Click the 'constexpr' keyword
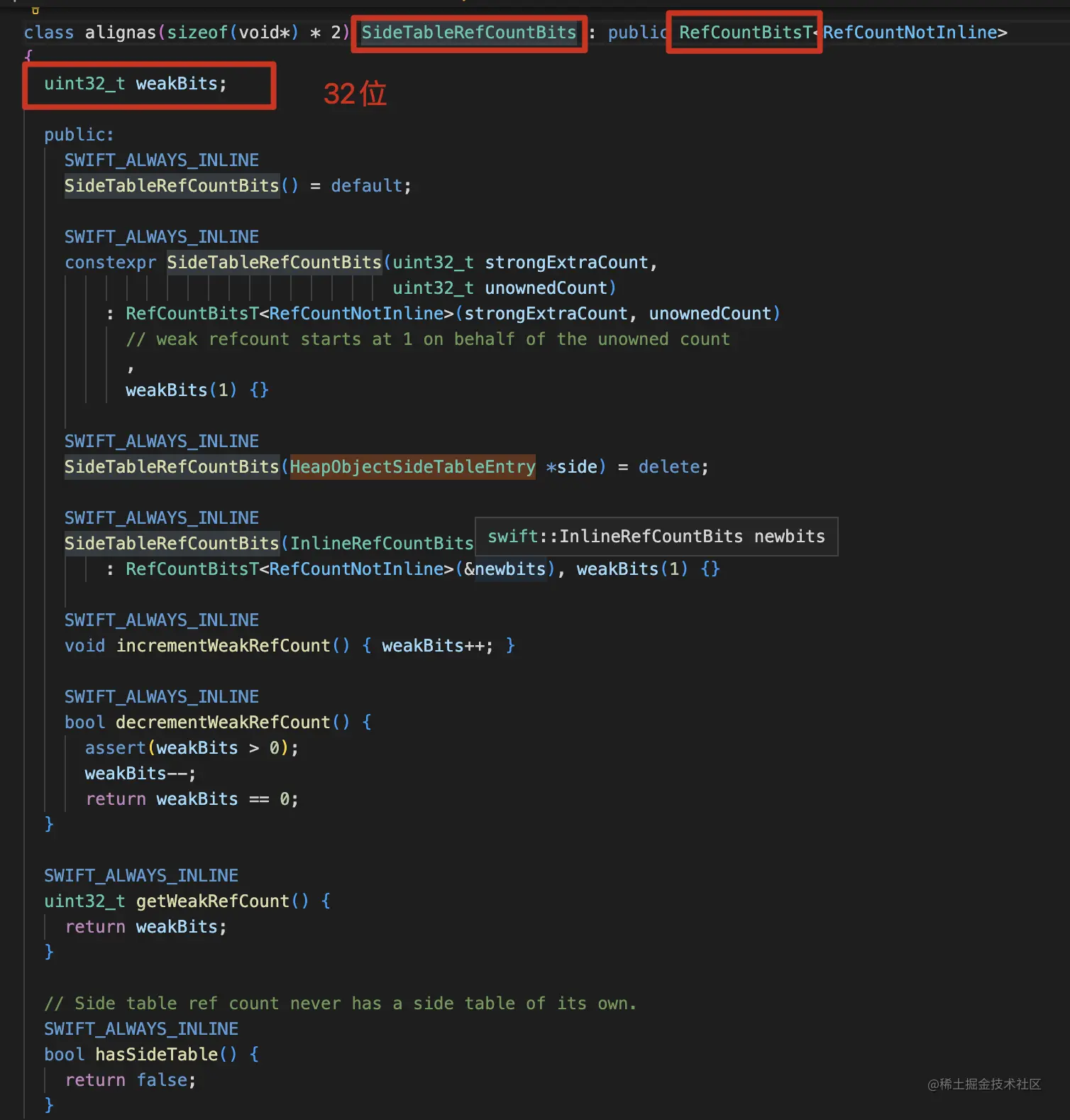Image resolution: width=1070 pixels, height=1120 pixels. (x=111, y=263)
